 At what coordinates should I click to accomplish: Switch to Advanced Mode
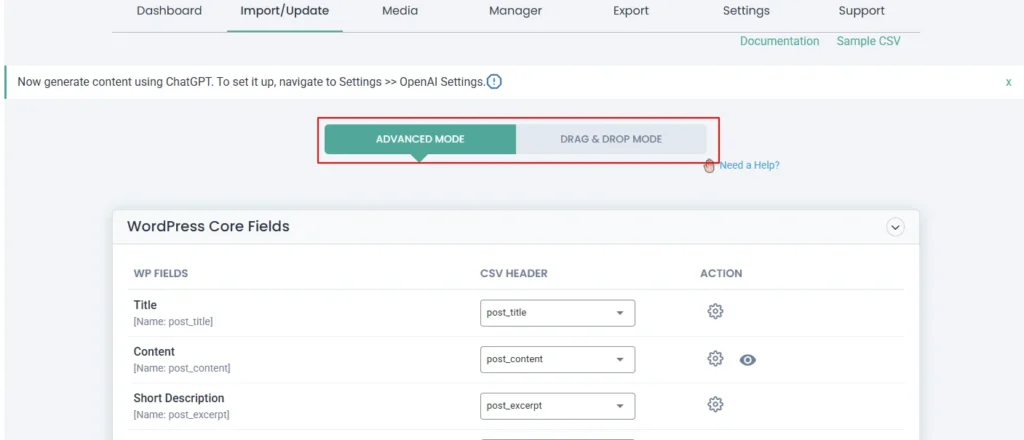click(420, 139)
